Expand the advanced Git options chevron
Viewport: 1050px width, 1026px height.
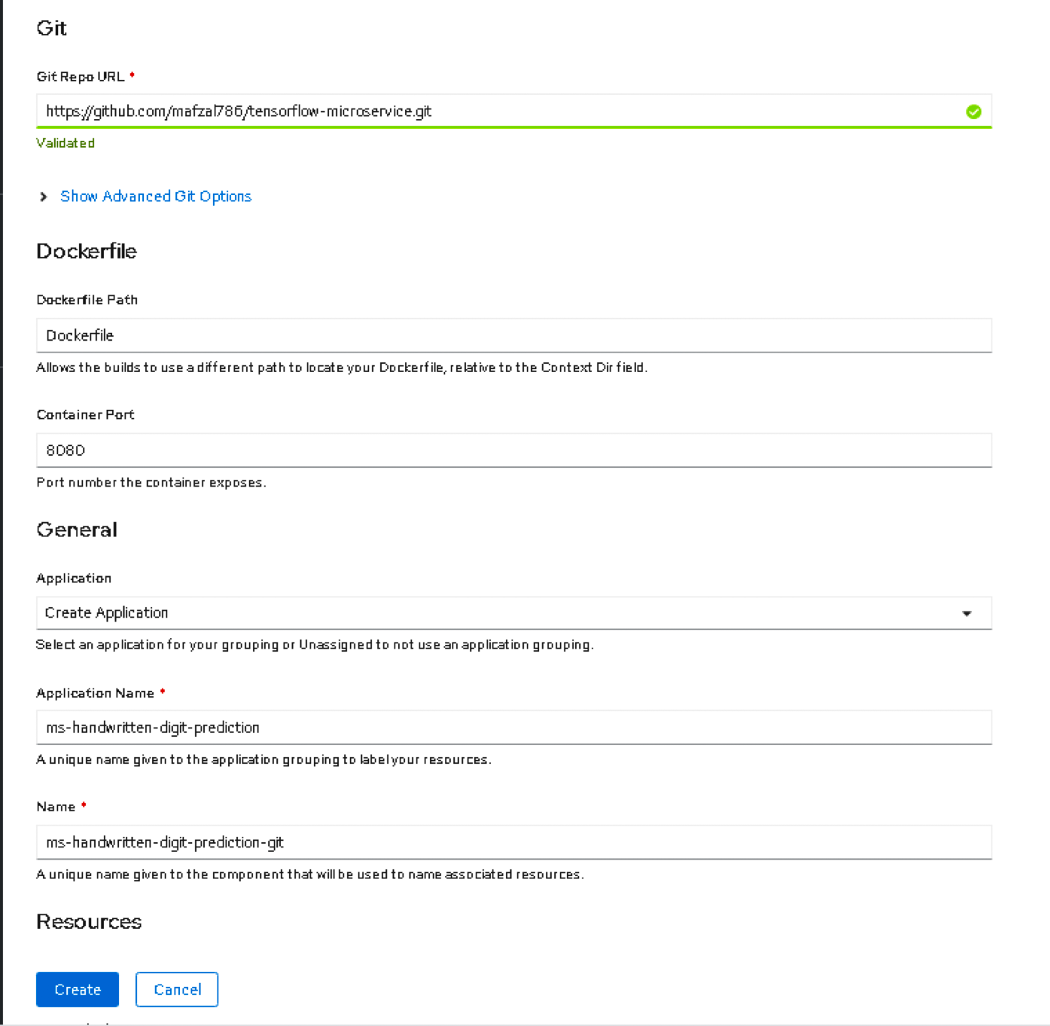[x=44, y=197]
